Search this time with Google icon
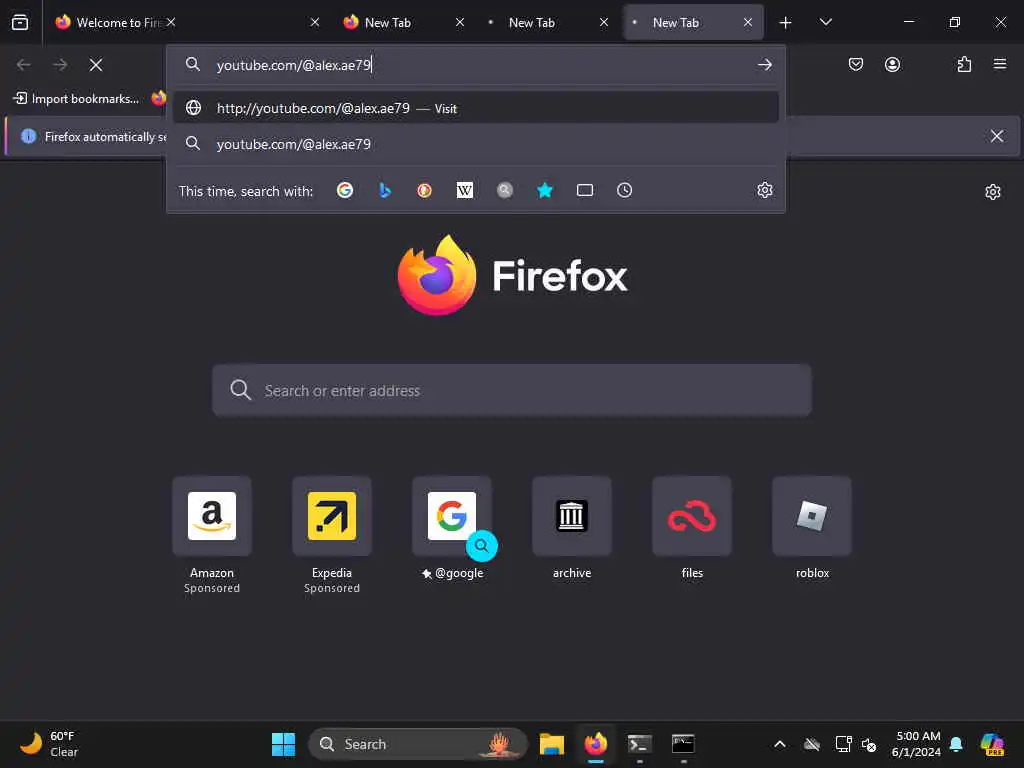The image size is (1024, 768). 345,190
